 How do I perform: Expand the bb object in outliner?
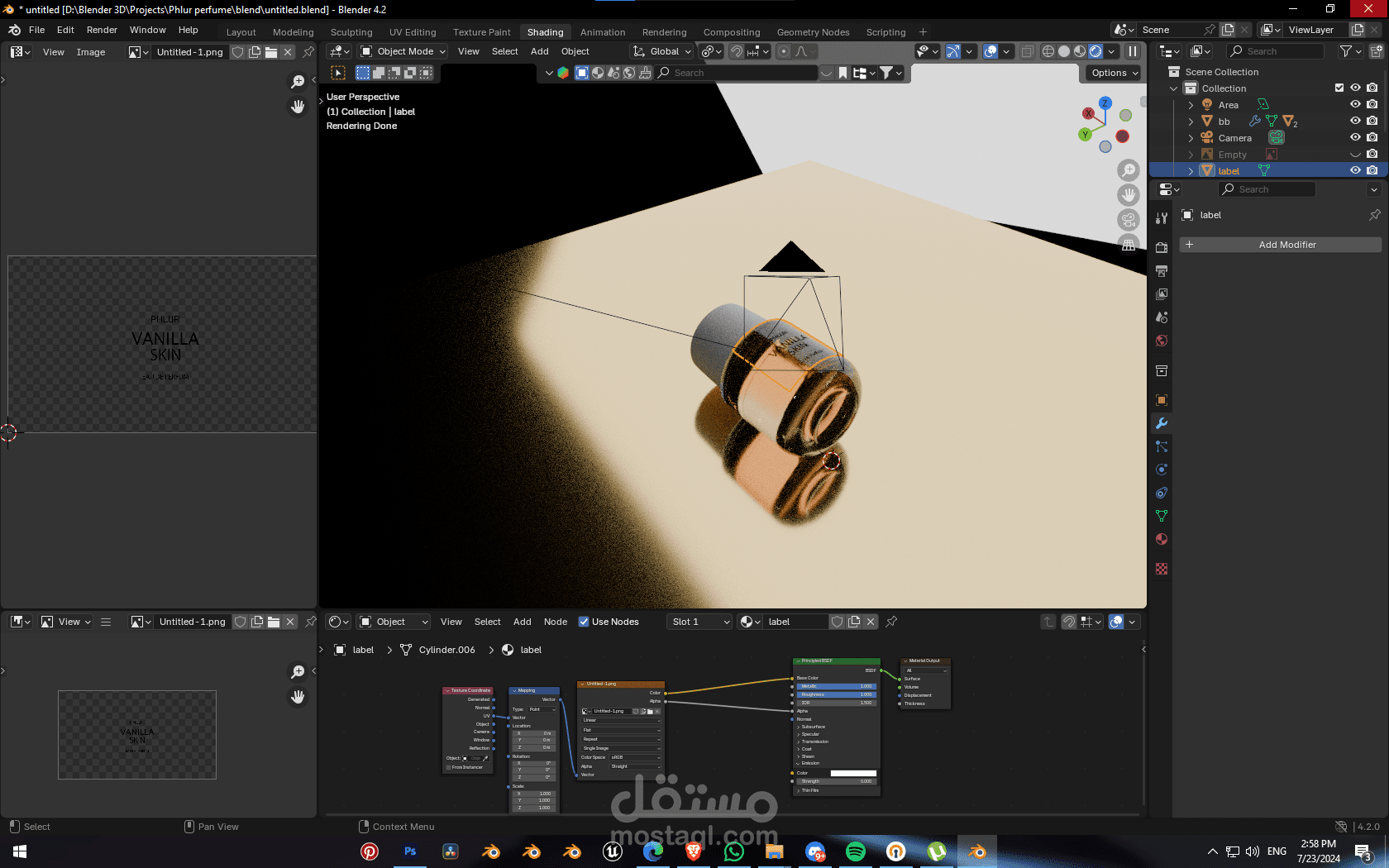click(x=1191, y=122)
